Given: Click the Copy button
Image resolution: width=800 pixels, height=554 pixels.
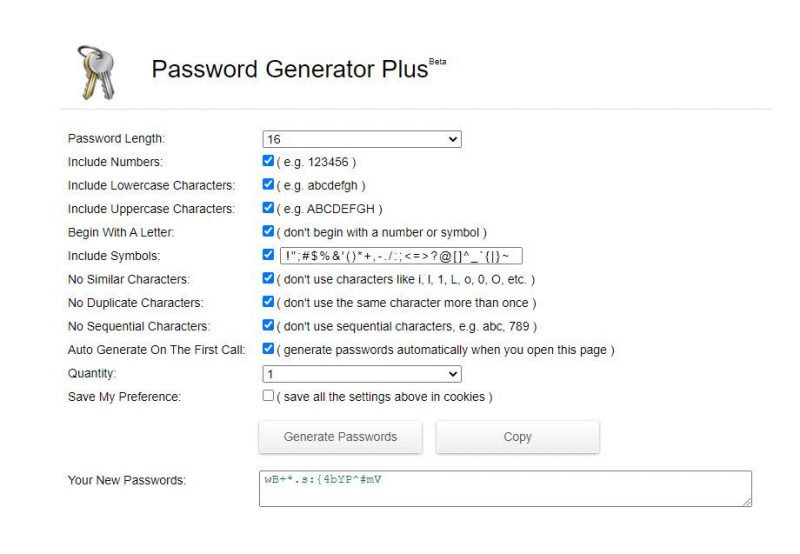Looking at the screenshot, I should (x=517, y=437).
